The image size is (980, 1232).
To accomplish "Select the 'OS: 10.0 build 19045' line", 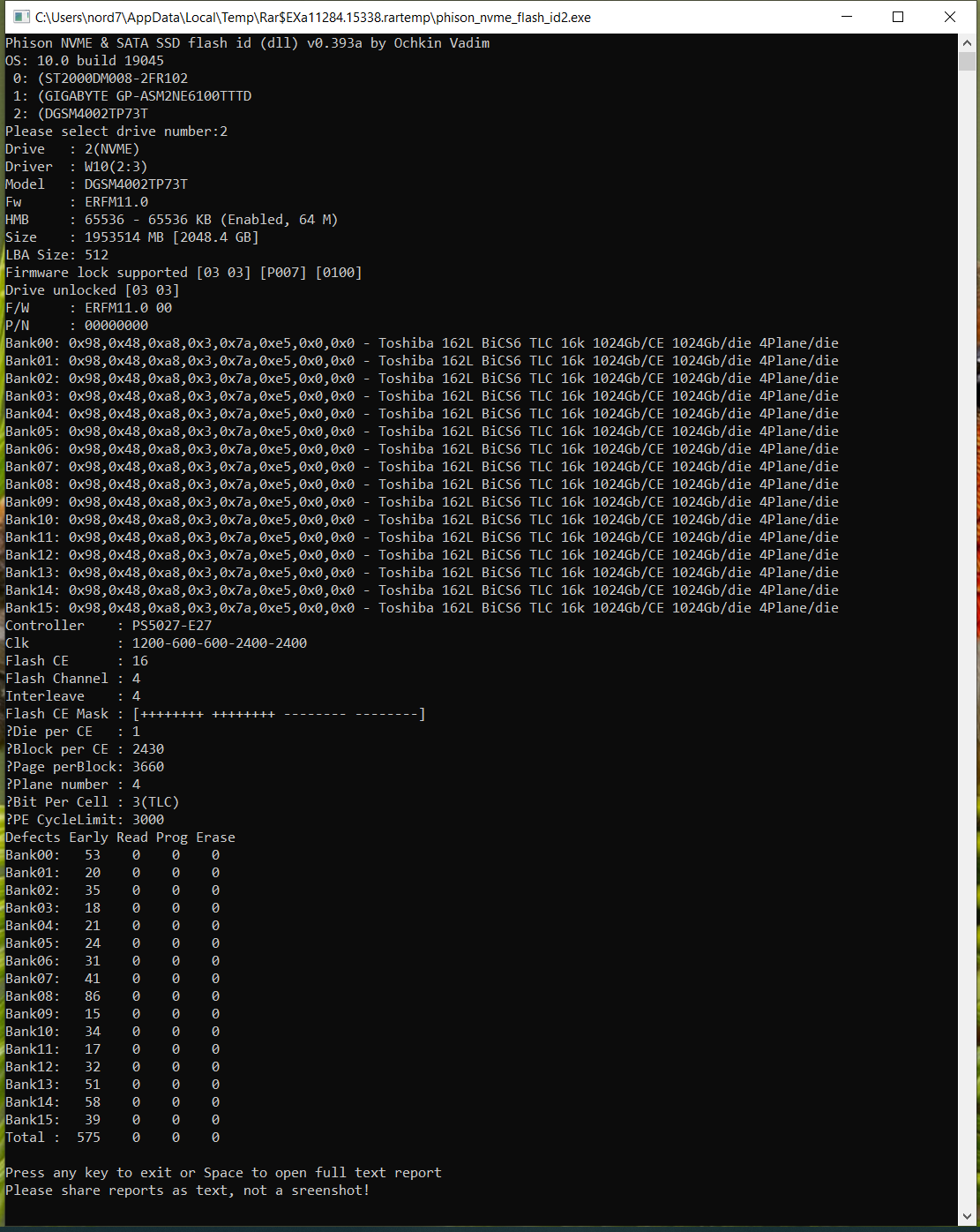I will point(85,61).
